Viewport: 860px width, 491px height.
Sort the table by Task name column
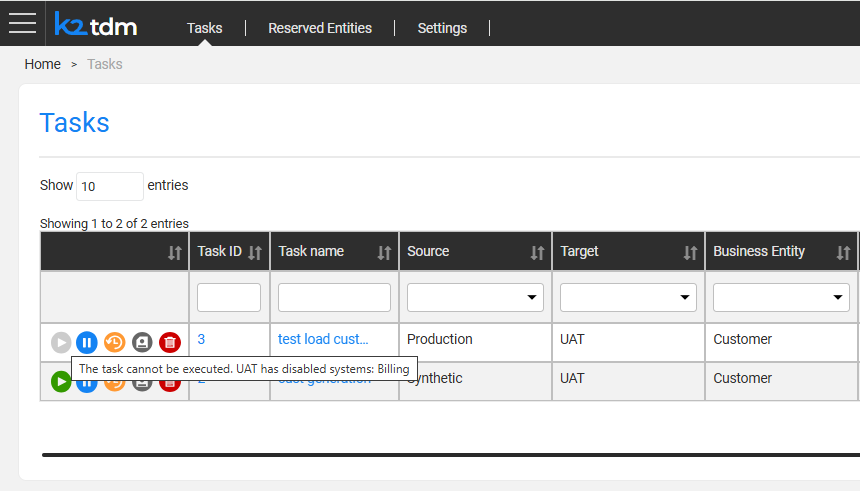[x=384, y=252]
